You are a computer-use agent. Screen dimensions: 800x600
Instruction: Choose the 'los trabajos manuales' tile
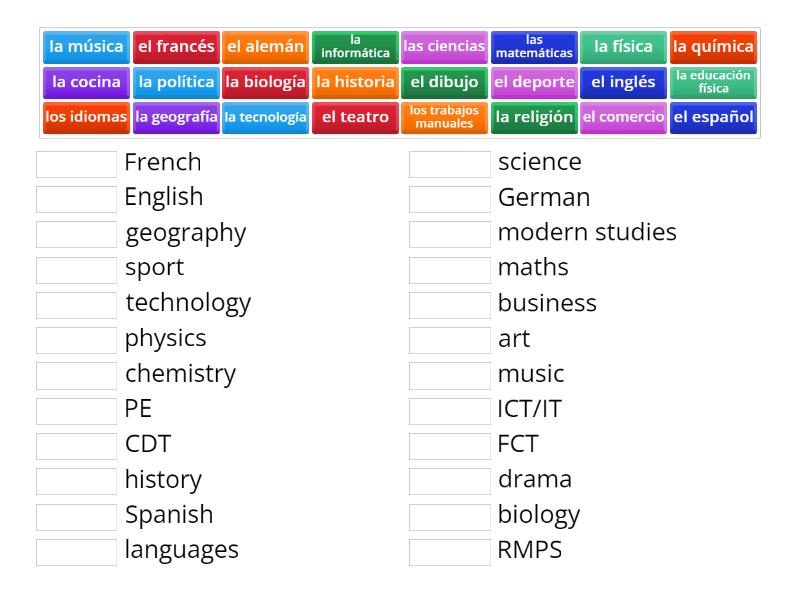coord(445,117)
